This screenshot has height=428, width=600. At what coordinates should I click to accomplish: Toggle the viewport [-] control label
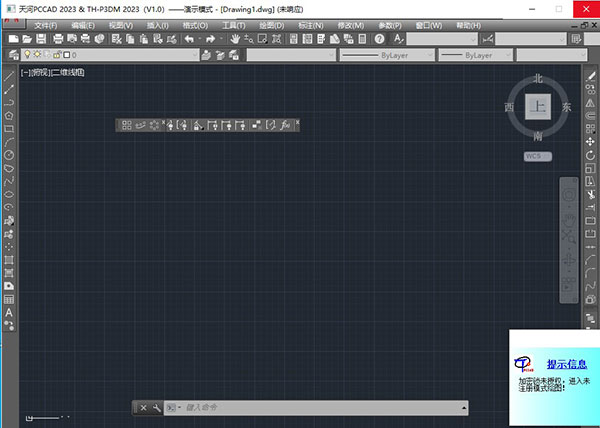click(x=25, y=73)
